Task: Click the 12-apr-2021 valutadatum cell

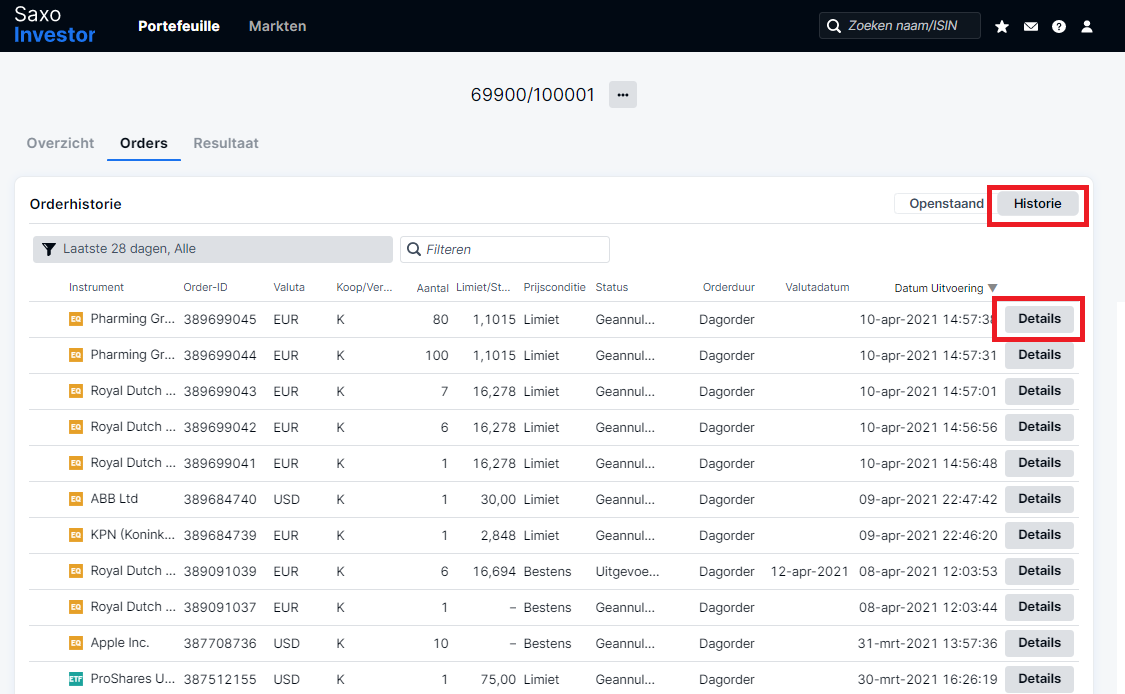Action: 809,571
